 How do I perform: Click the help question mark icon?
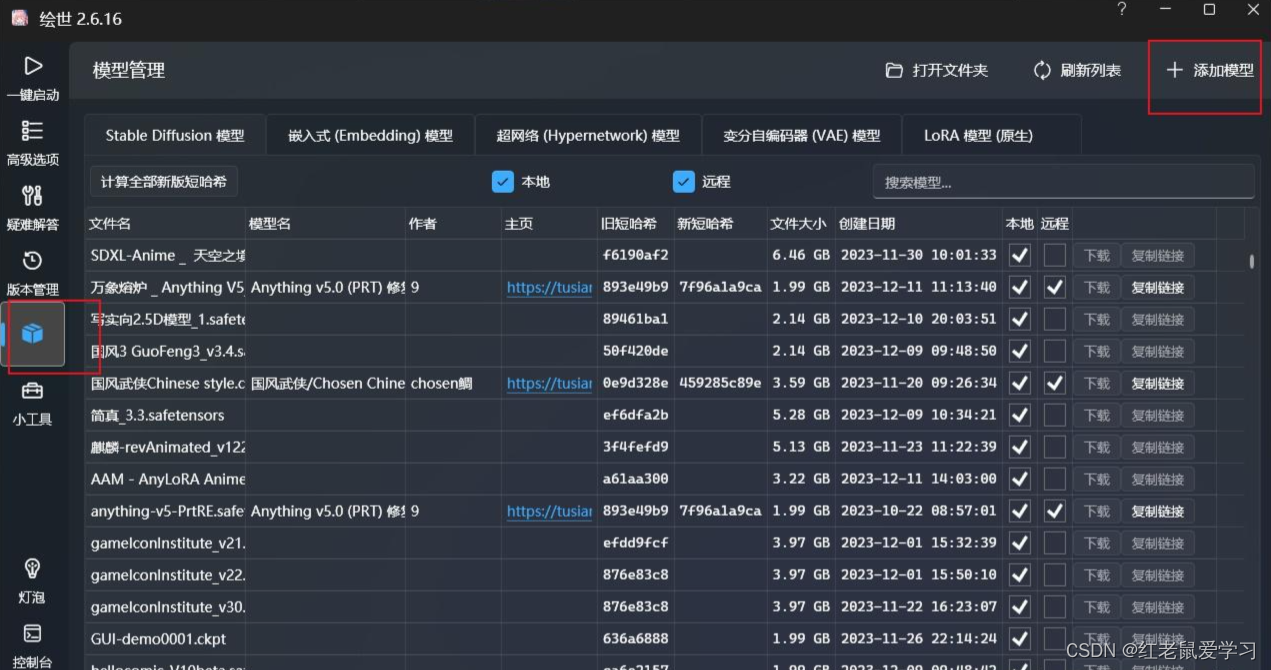[x=1122, y=9]
